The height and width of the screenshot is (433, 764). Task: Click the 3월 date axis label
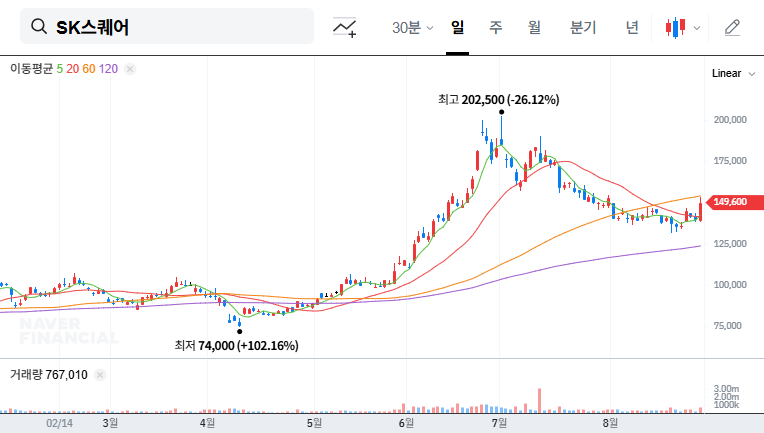(110, 423)
